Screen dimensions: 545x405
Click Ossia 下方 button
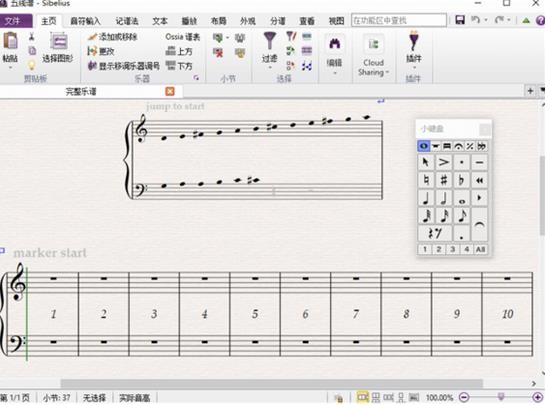tap(179, 65)
